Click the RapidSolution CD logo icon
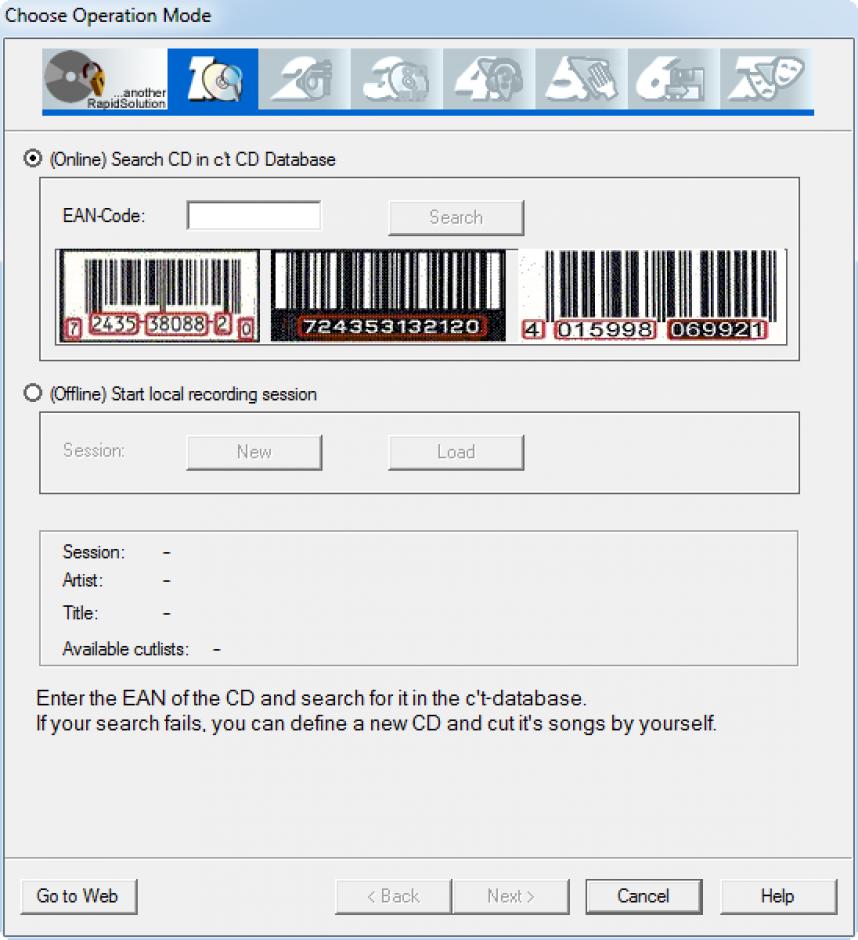 point(104,79)
